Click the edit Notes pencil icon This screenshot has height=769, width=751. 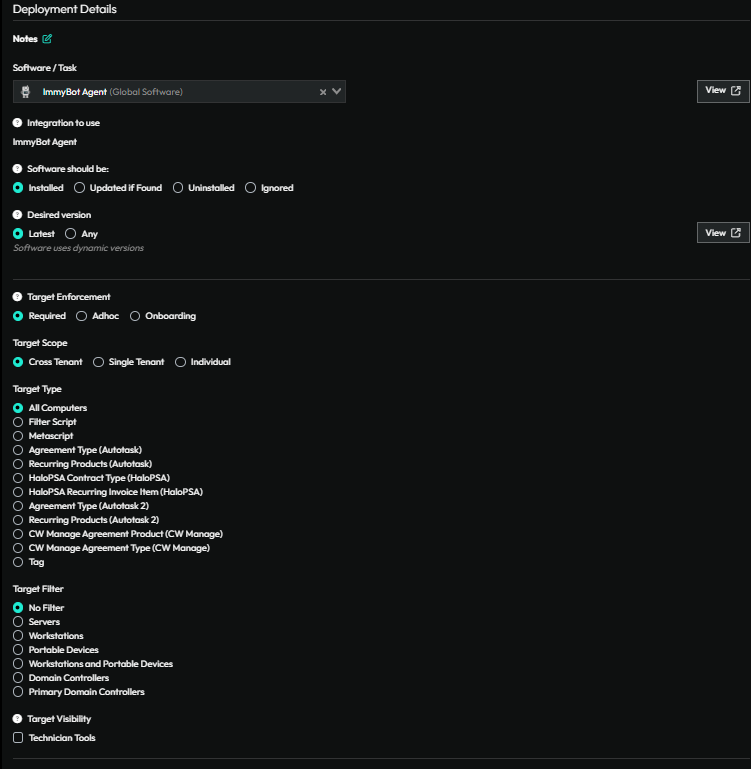tap(47, 39)
